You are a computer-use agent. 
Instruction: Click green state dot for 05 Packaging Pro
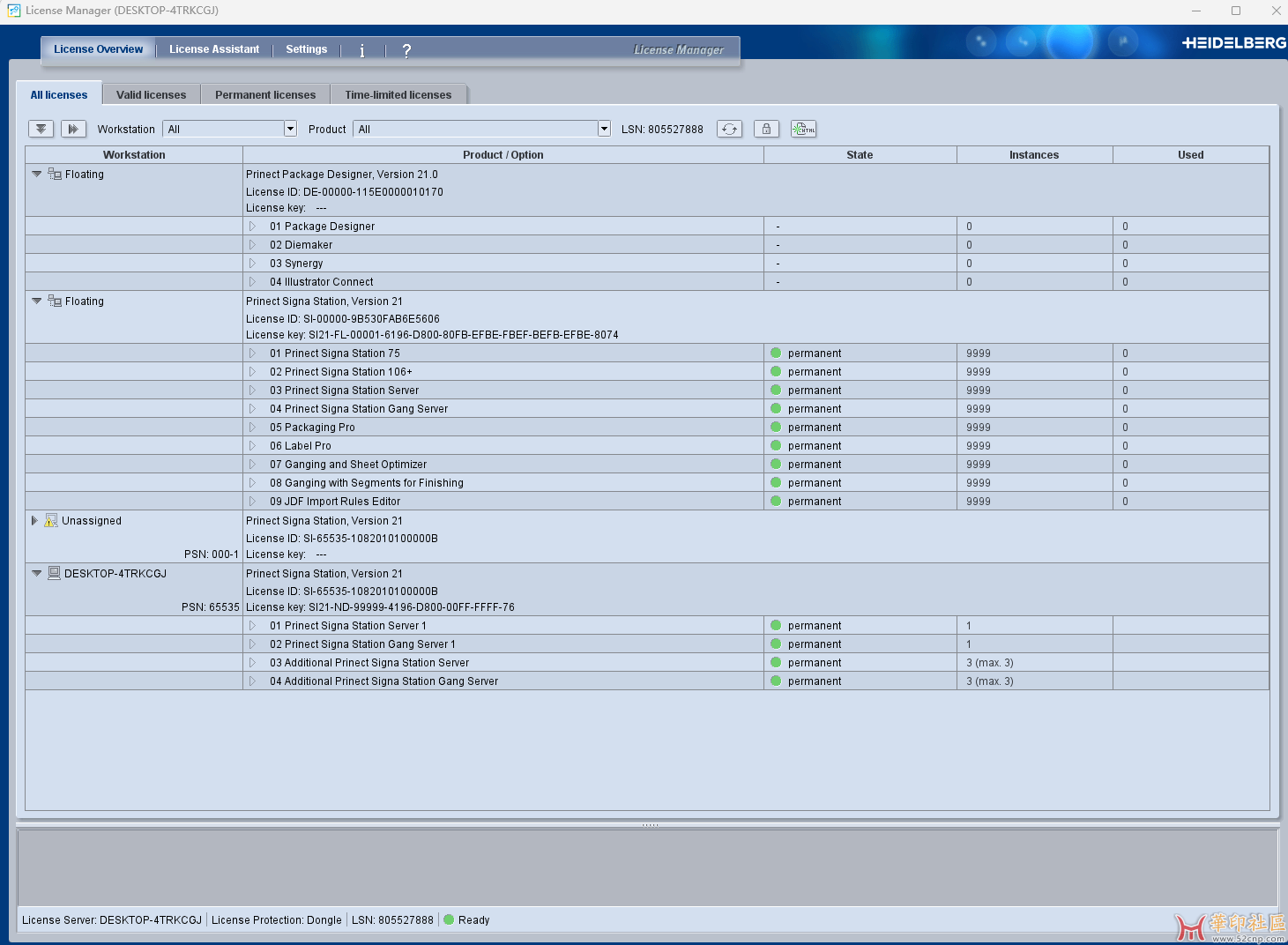point(776,427)
